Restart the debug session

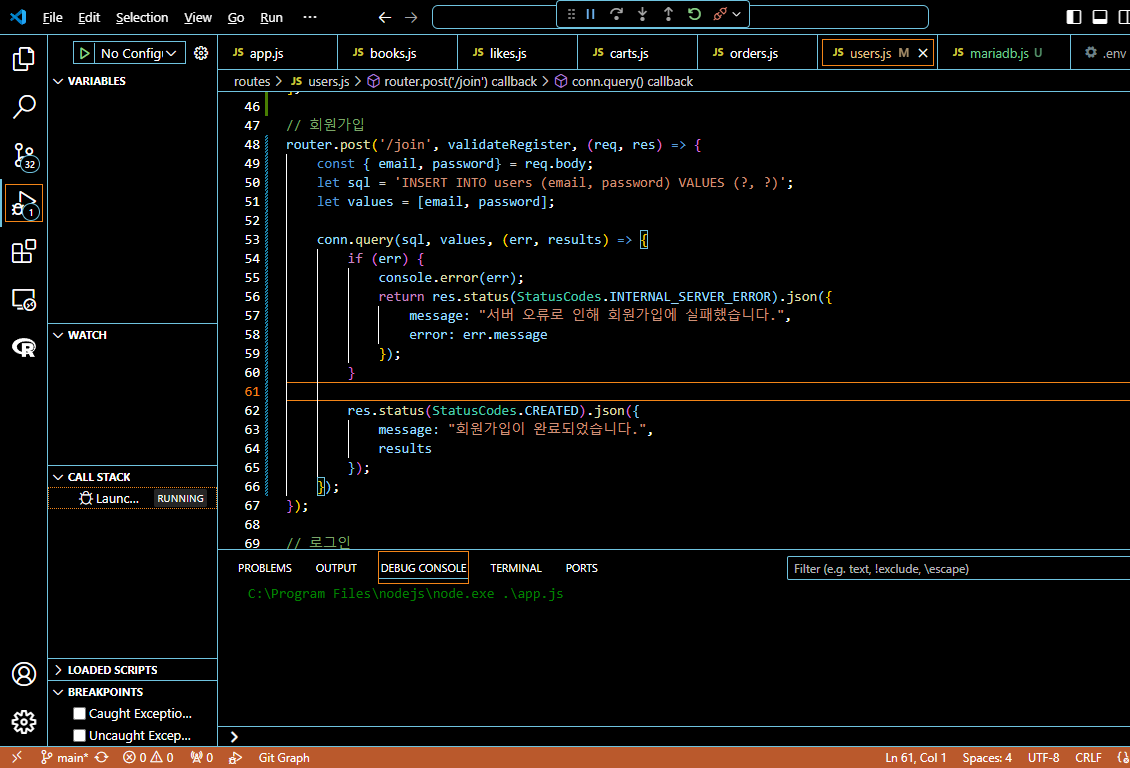(x=694, y=14)
